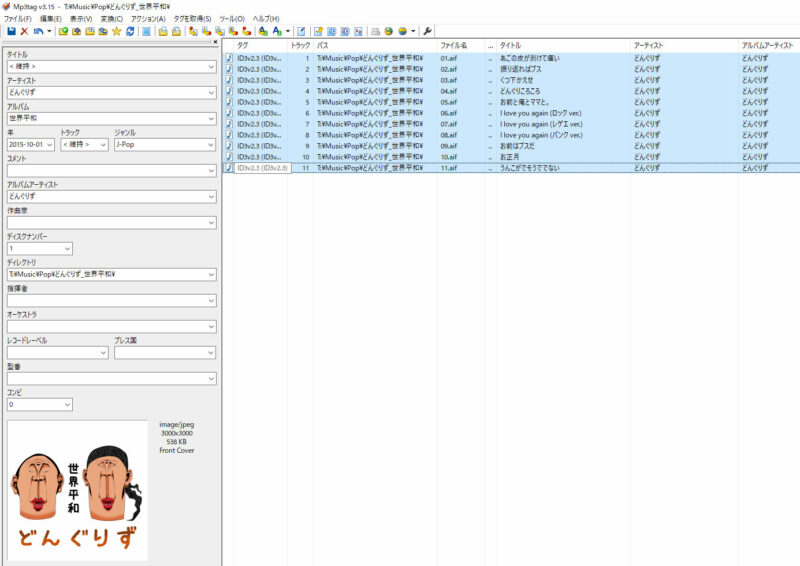Expand the Actions dropdown arrow in toolbar
The width and height of the screenshot is (800, 566).
click(288, 31)
